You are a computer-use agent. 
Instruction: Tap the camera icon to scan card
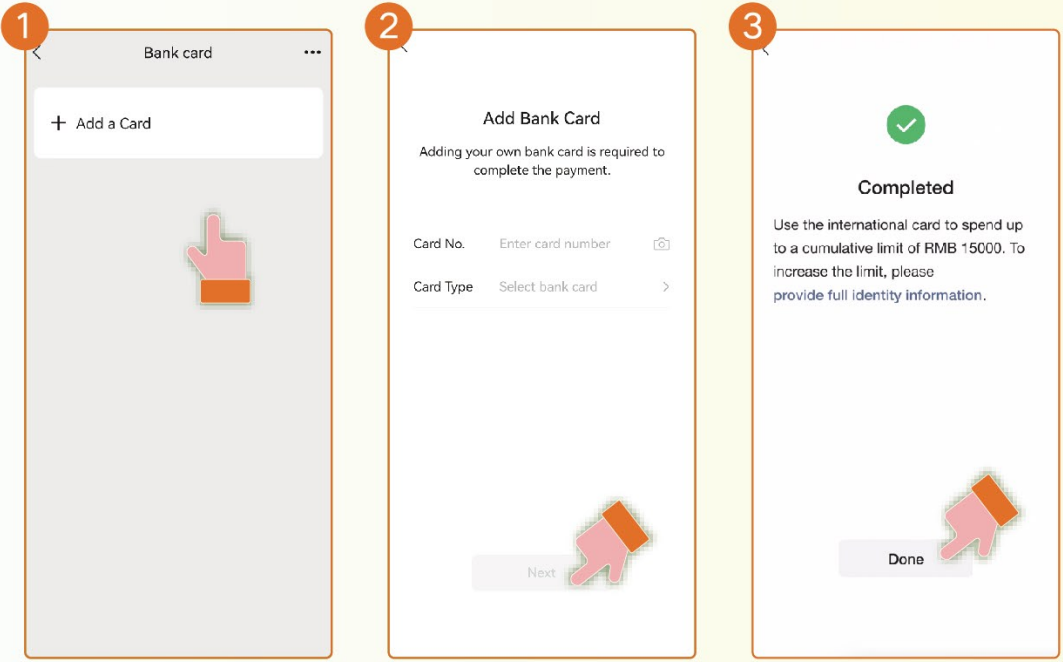(x=662, y=244)
